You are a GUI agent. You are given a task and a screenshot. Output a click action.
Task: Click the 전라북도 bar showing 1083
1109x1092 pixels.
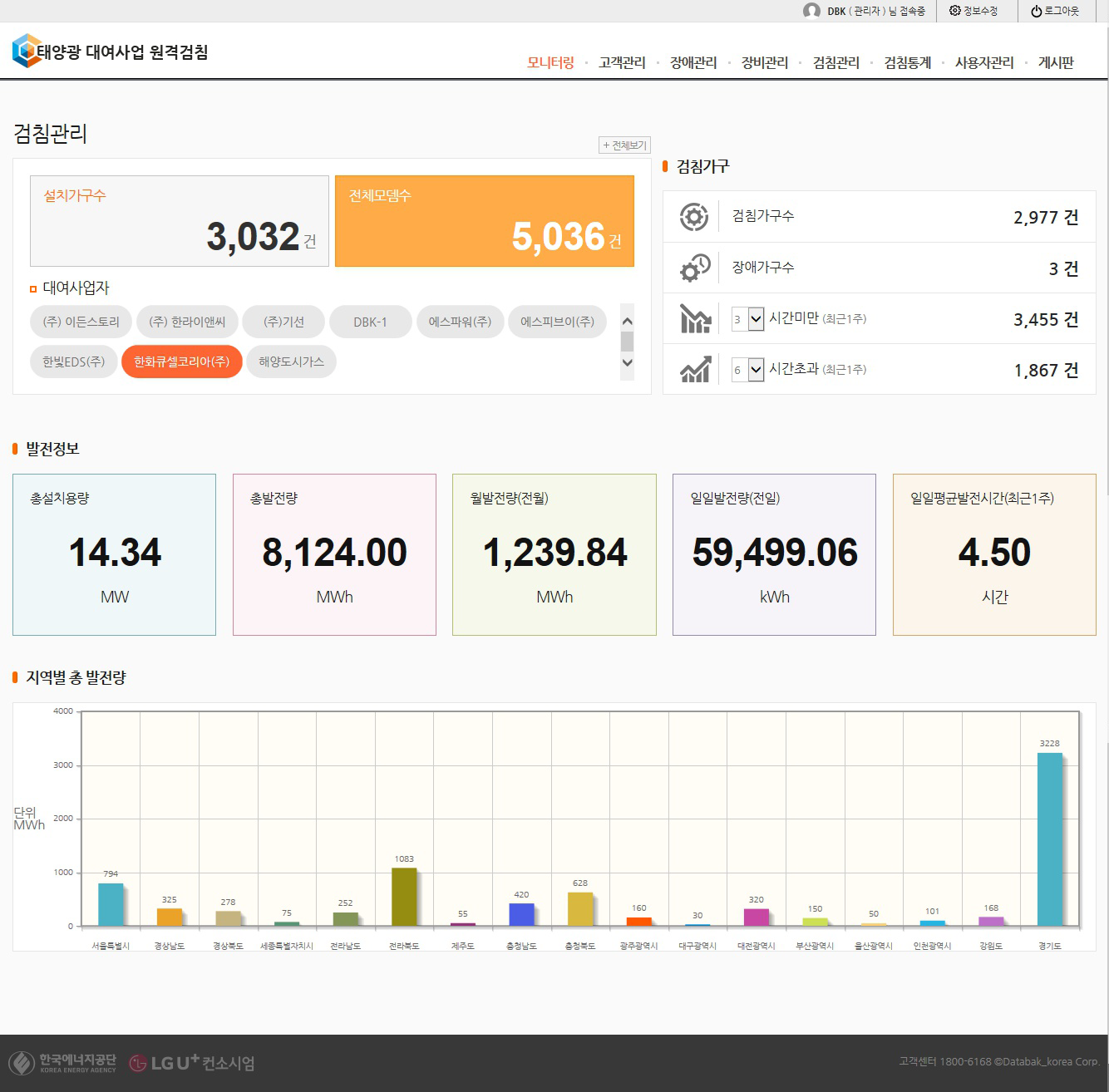tap(404, 897)
